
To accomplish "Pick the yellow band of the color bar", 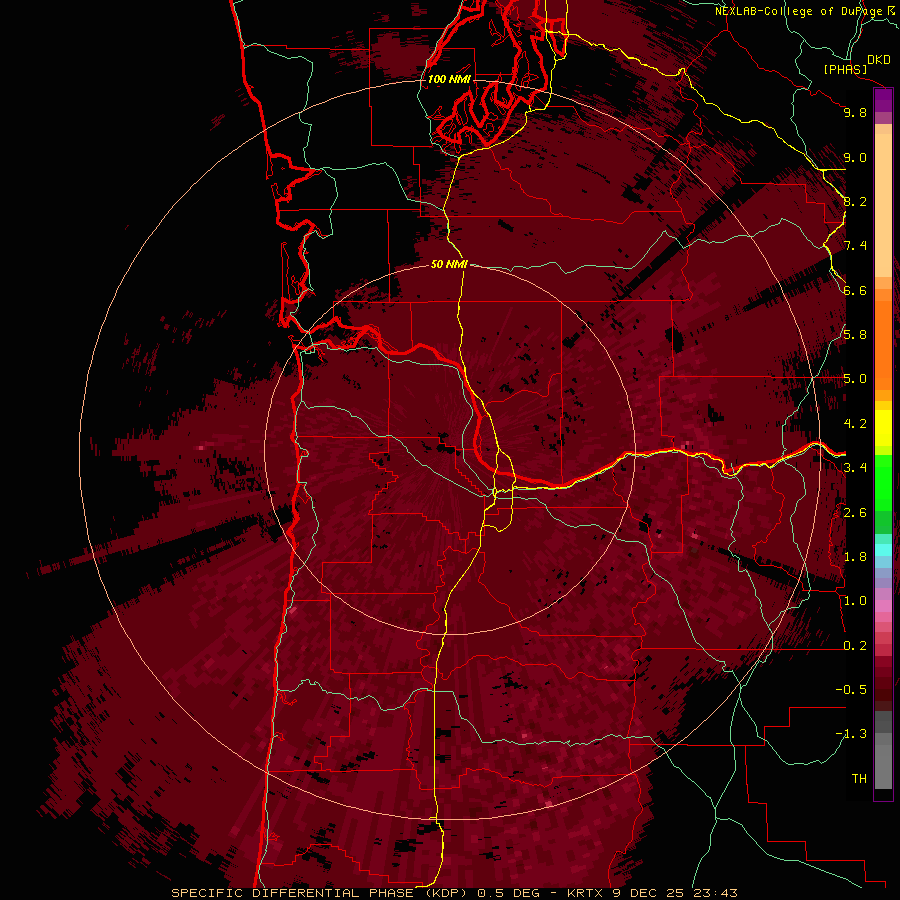I will pos(883,428).
